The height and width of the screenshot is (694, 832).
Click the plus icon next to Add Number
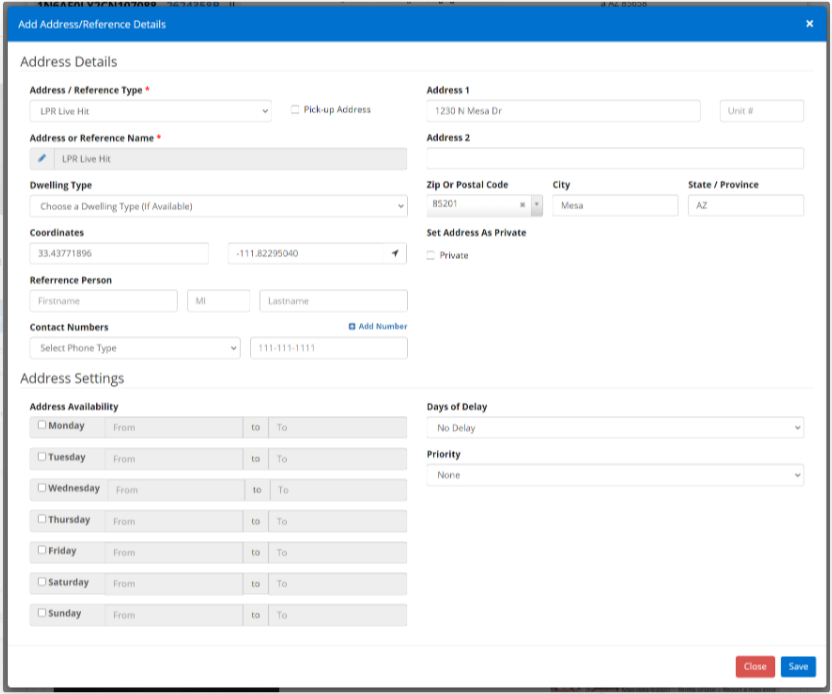coord(352,326)
